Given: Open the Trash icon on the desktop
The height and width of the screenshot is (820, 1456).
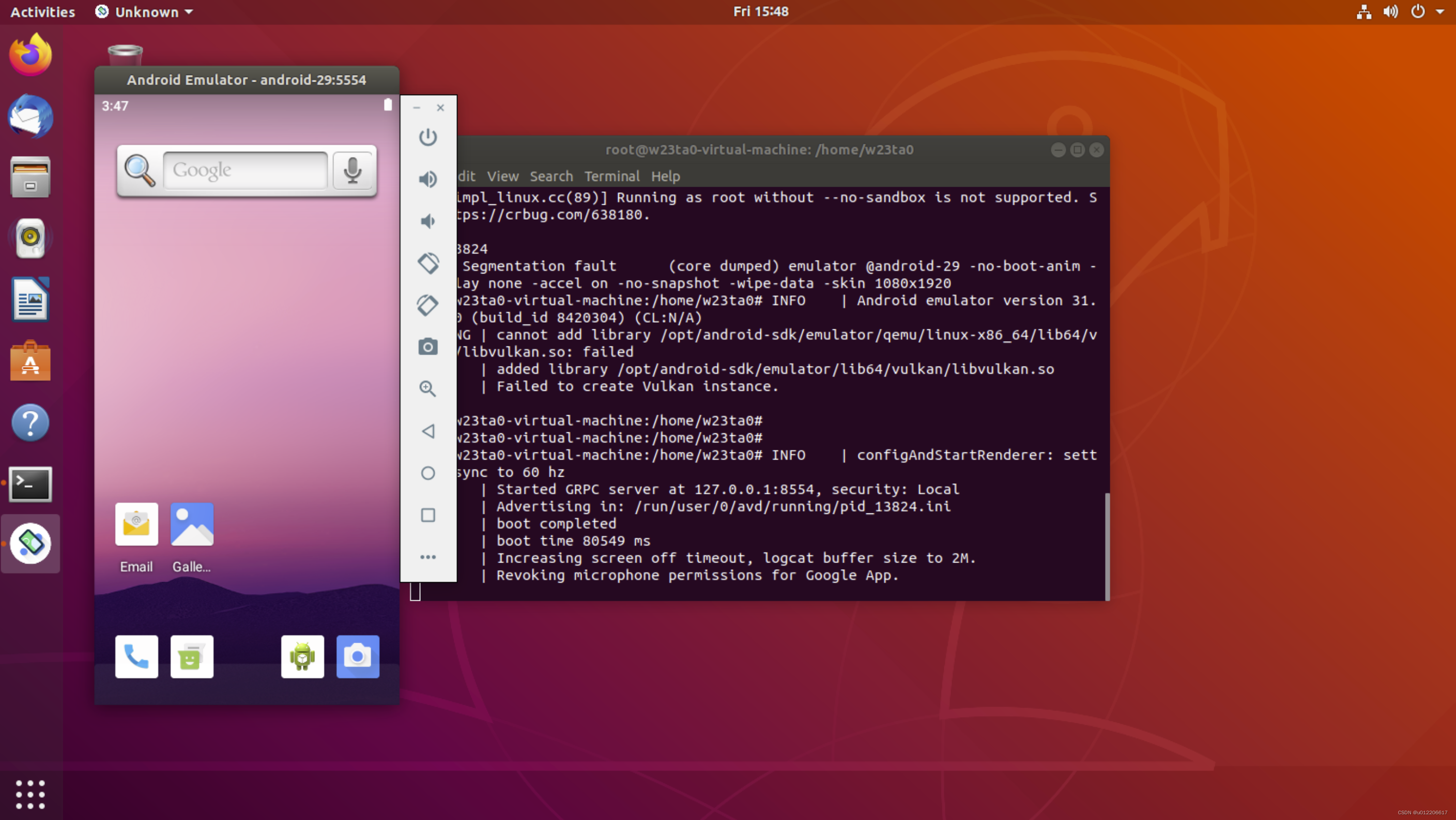Looking at the screenshot, I should pyautogui.click(x=125, y=55).
